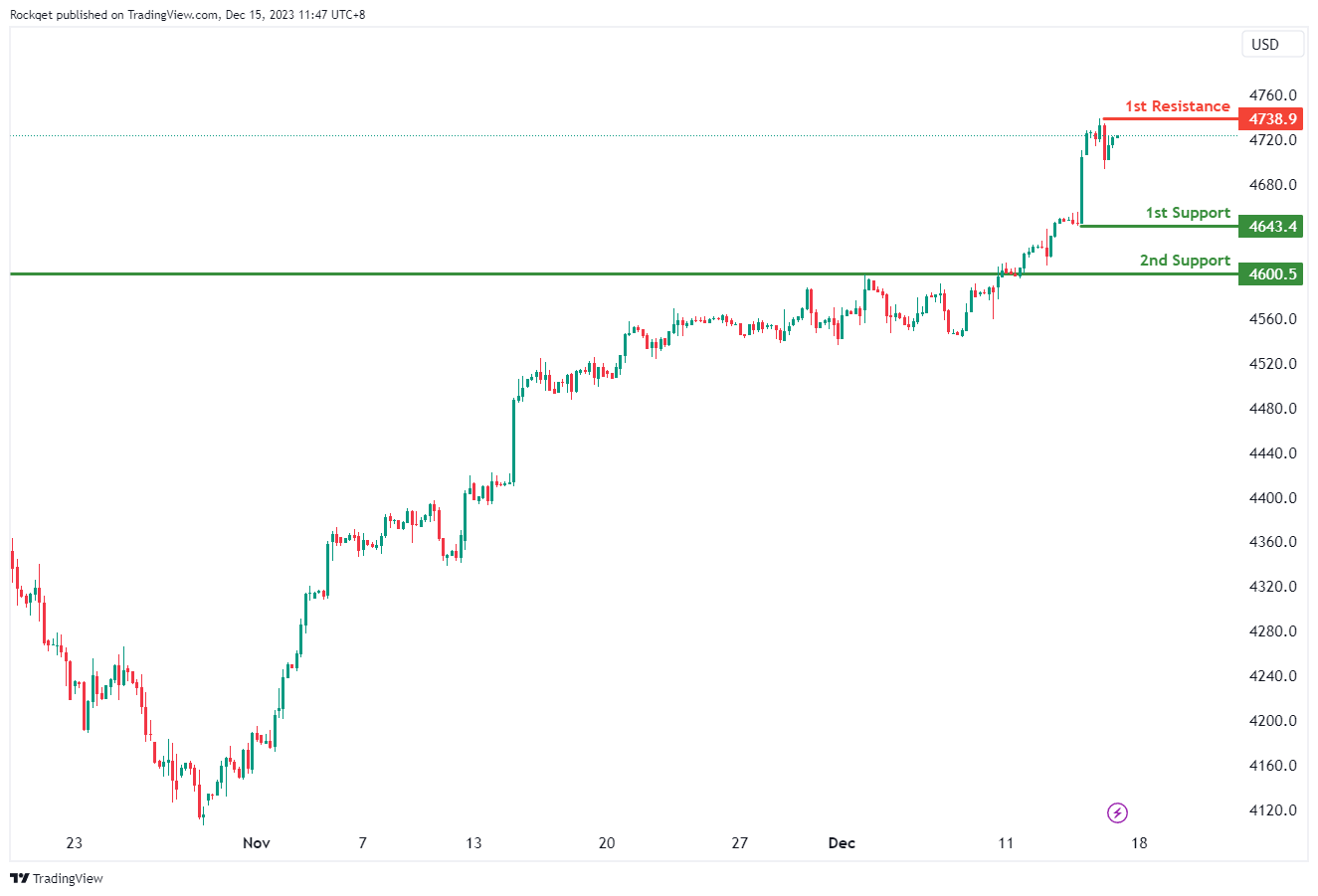Image resolution: width=1318 pixels, height=896 pixels.
Task: Click the 4760.0 price axis label
Action: [1272, 95]
